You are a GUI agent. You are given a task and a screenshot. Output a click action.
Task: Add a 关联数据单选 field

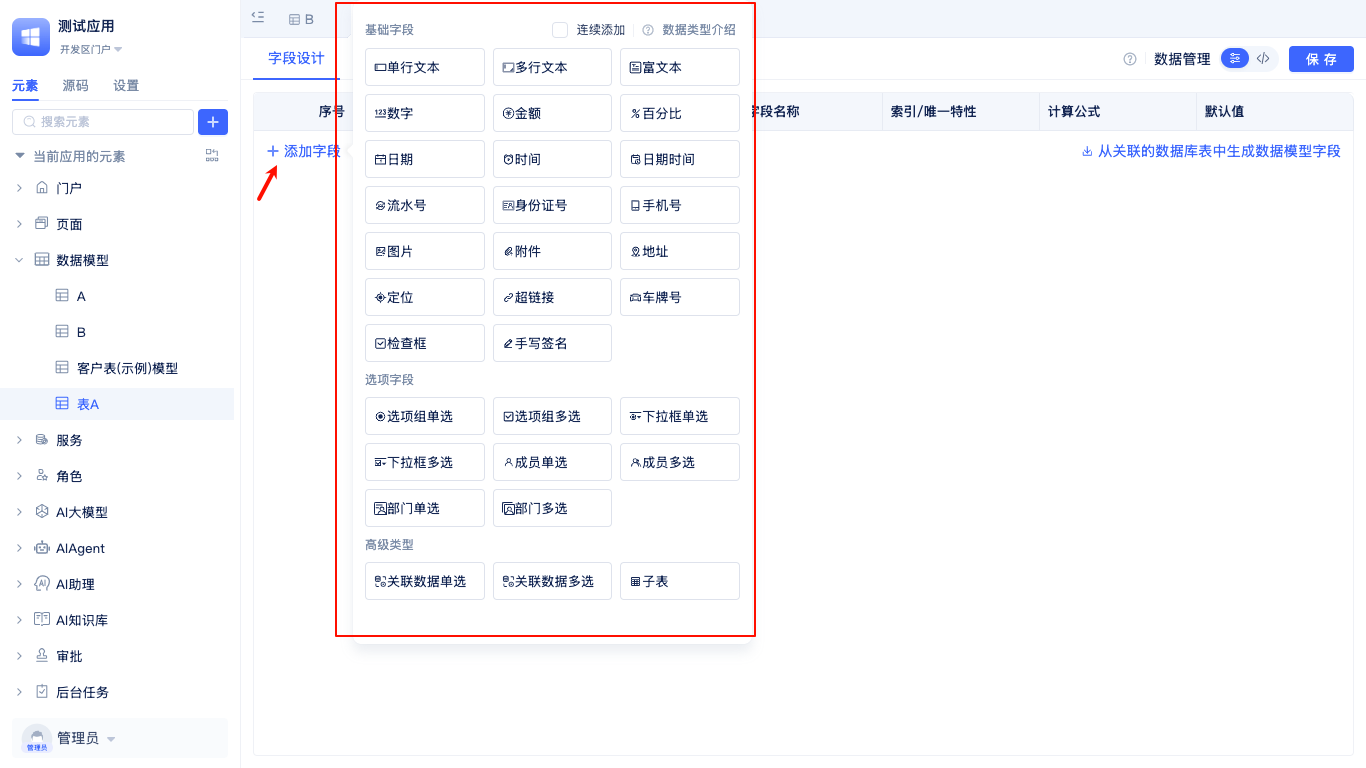coord(425,581)
